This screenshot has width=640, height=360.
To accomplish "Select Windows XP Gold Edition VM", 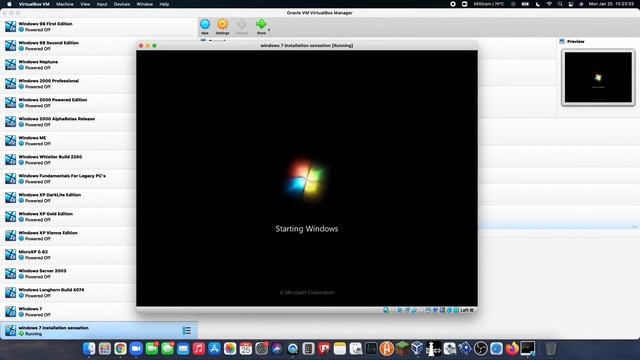I will point(99,216).
